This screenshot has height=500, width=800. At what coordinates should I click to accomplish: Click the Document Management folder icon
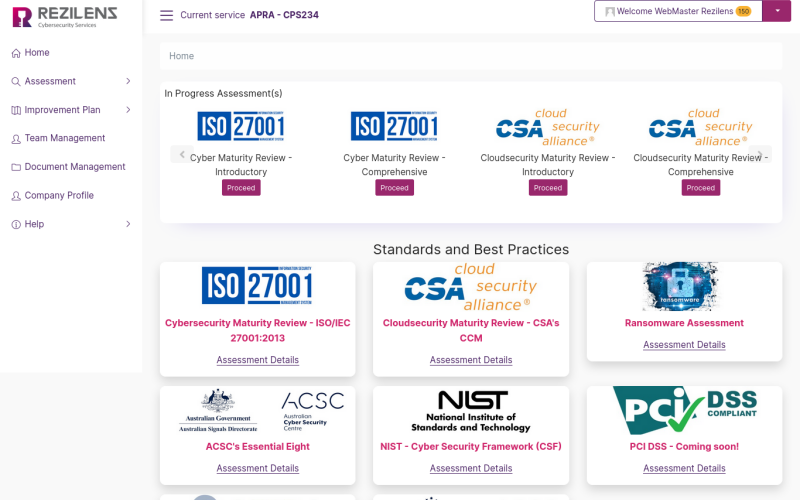pos(16,167)
